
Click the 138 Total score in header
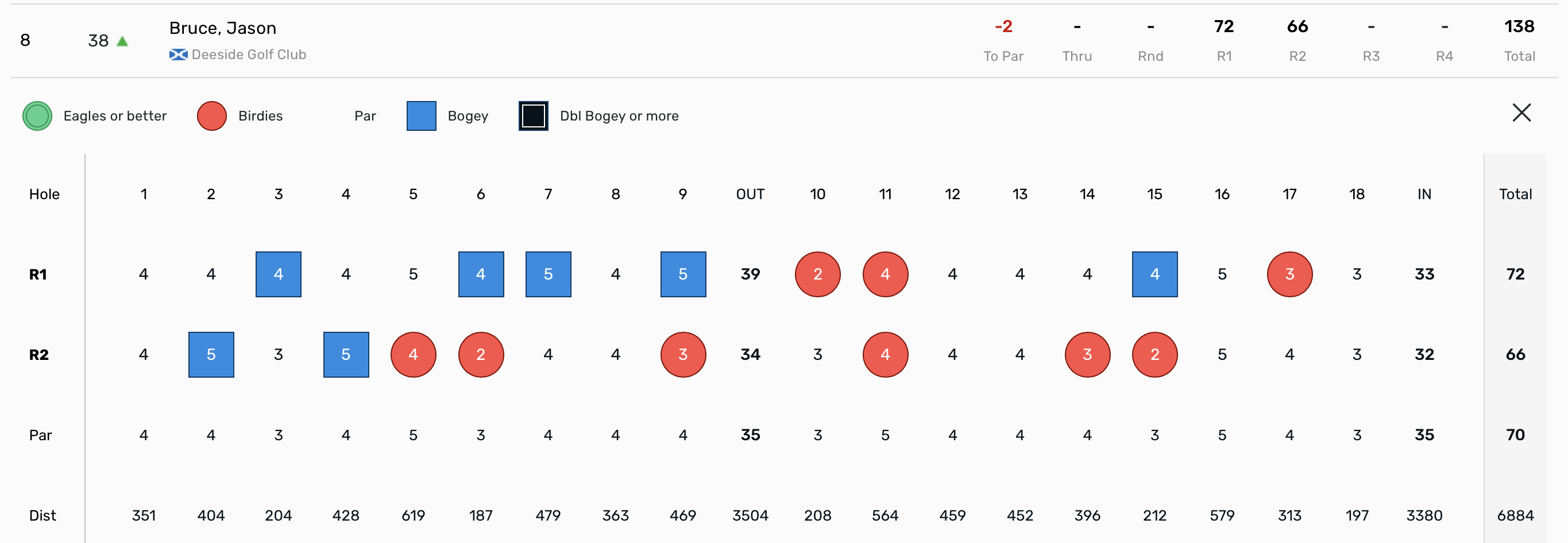pos(1519,27)
